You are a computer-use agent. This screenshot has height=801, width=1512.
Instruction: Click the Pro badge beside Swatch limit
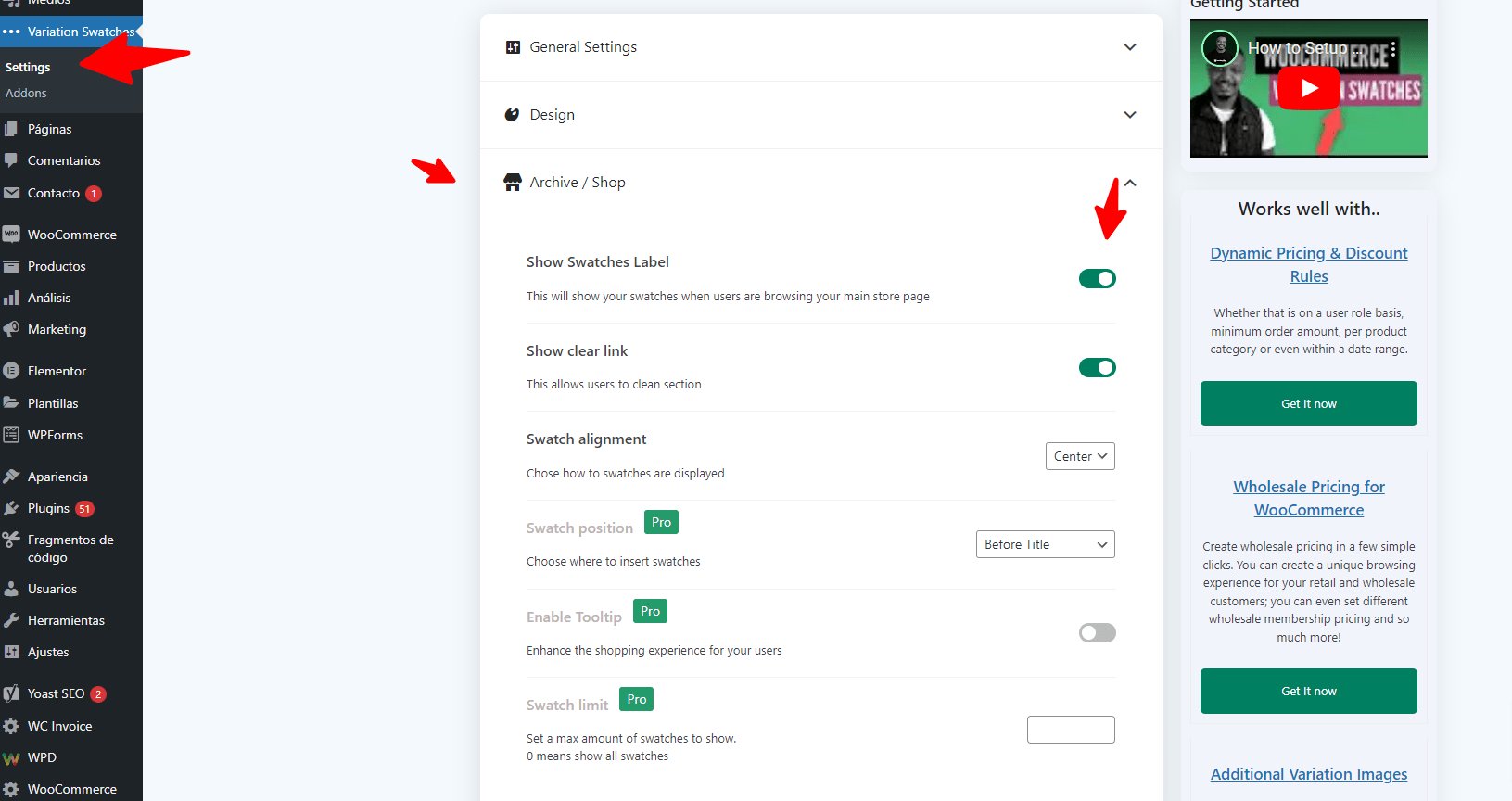[636, 699]
